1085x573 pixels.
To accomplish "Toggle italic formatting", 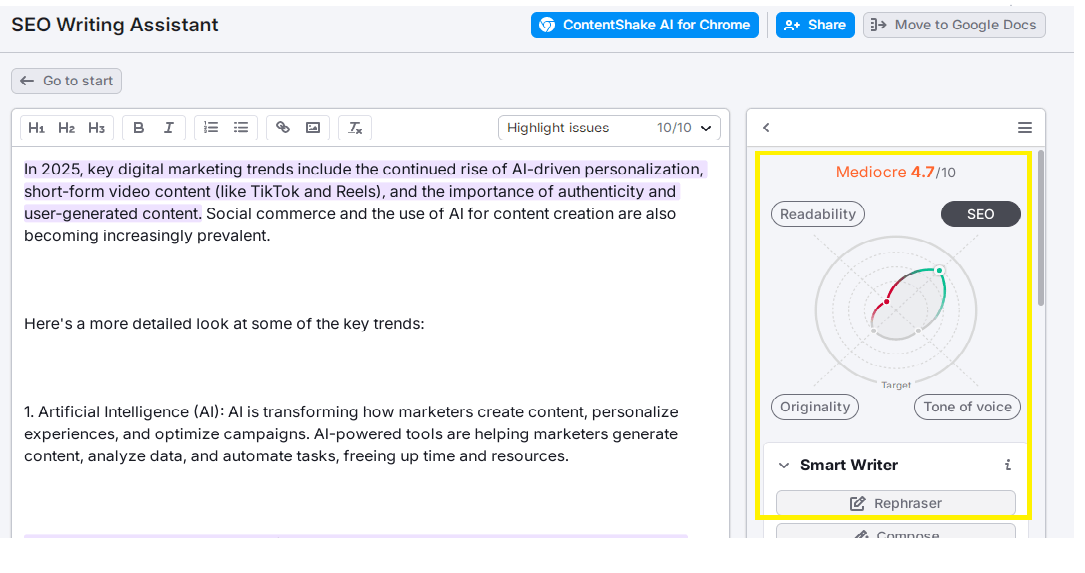I will tap(168, 128).
